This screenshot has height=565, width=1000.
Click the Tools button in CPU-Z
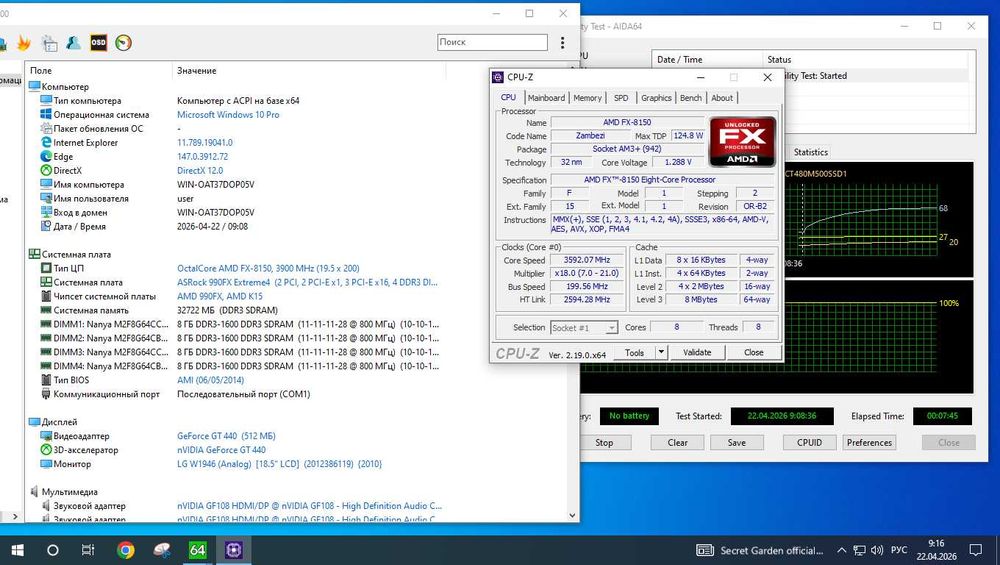(635, 352)
